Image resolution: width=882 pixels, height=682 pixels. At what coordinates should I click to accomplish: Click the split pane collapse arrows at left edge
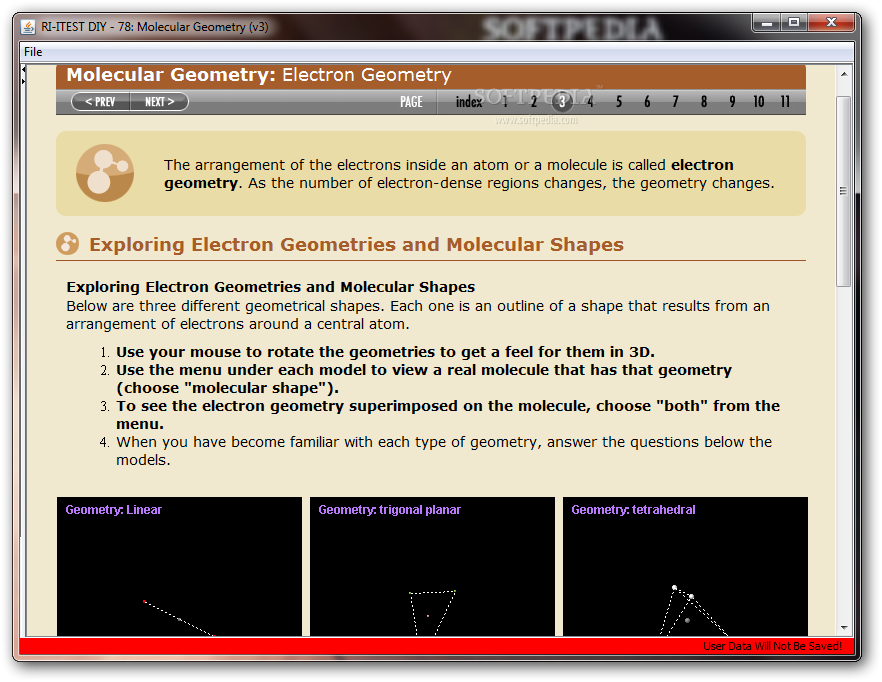tap(23, 75)
